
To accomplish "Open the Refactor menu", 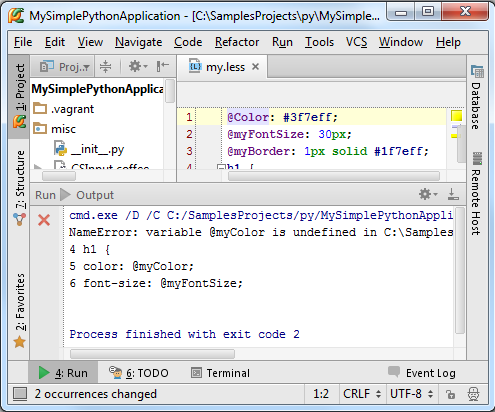I will (237, 42).
